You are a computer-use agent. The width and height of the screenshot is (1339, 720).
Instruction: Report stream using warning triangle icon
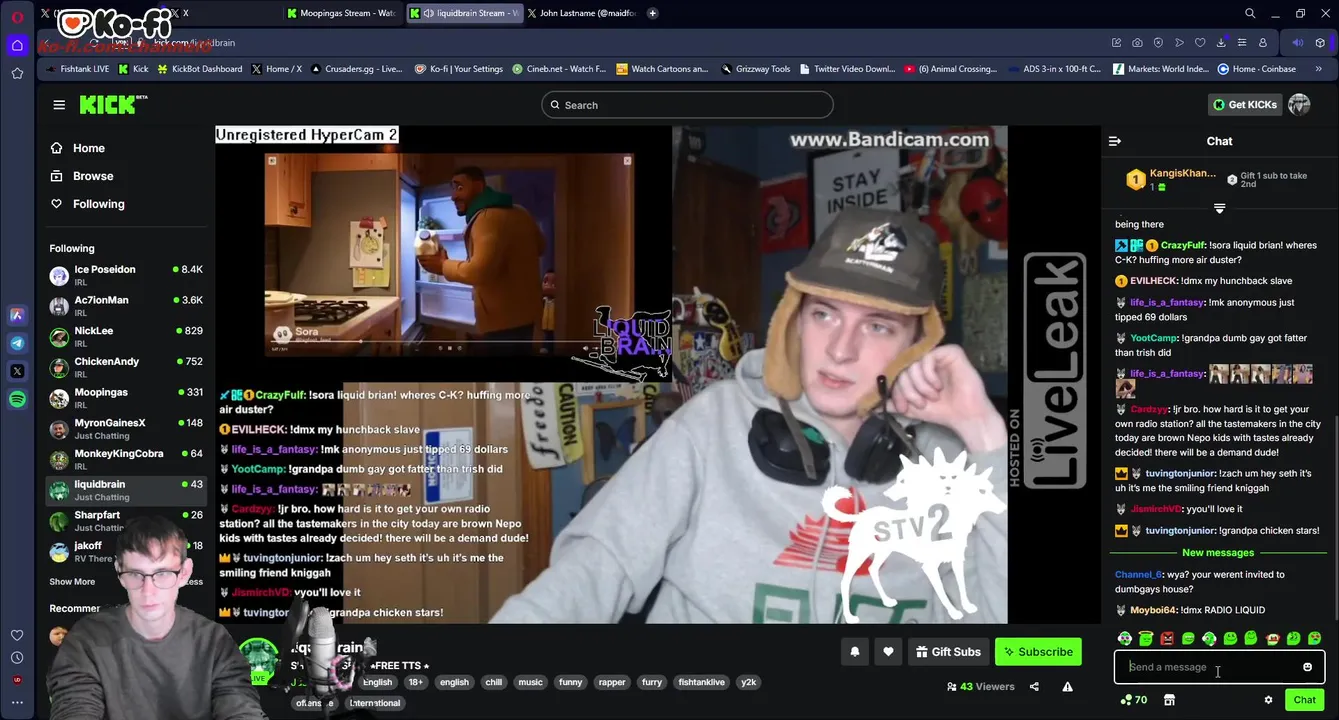(1067, 687)
